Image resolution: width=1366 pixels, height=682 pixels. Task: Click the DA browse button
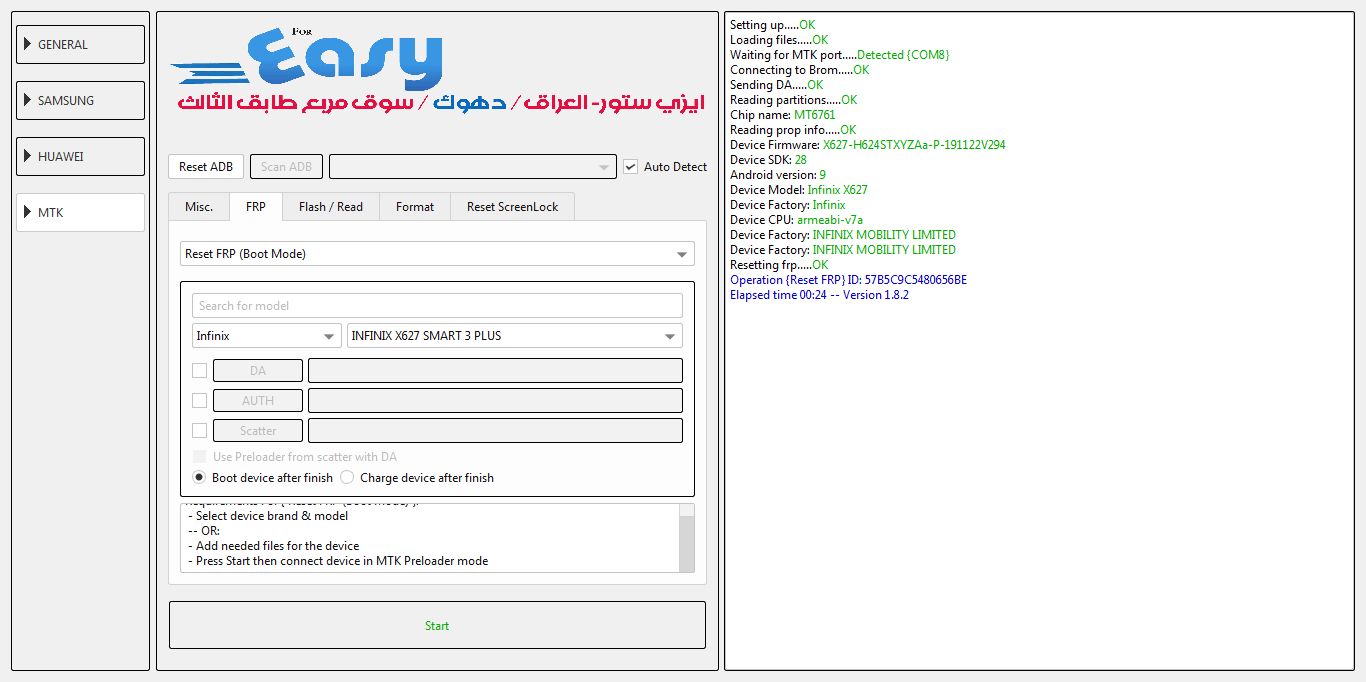[258, 371]
